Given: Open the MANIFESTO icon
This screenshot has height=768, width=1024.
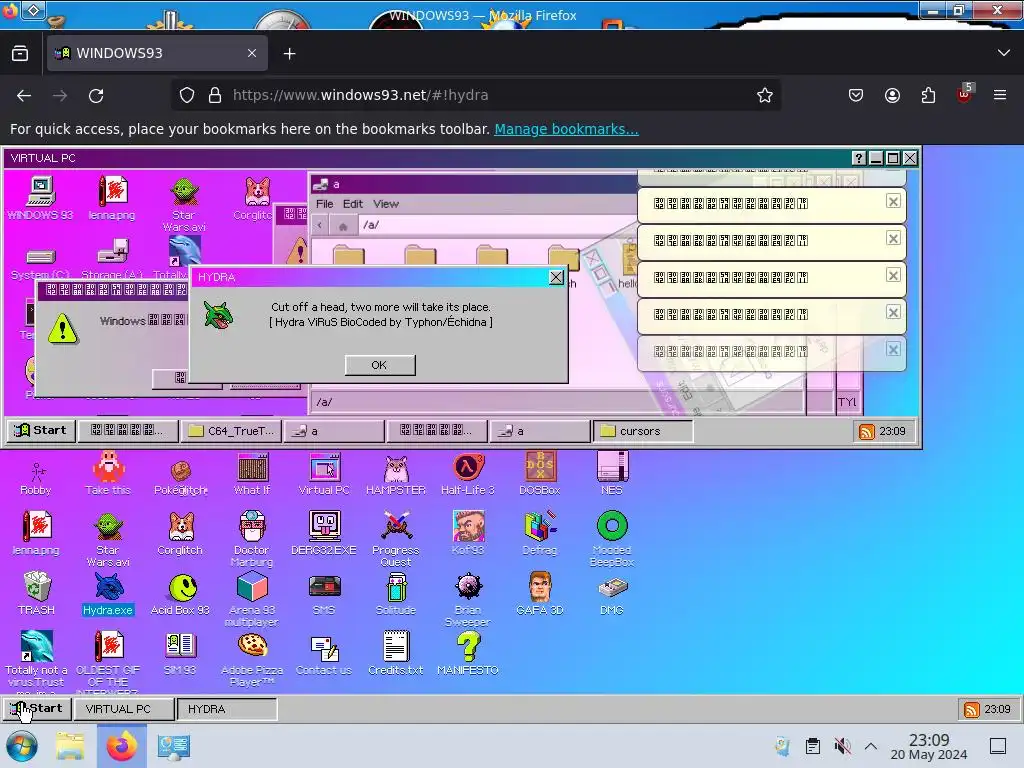Looking at the screenshot, I should pyautogui.click(x=468, y=654).
